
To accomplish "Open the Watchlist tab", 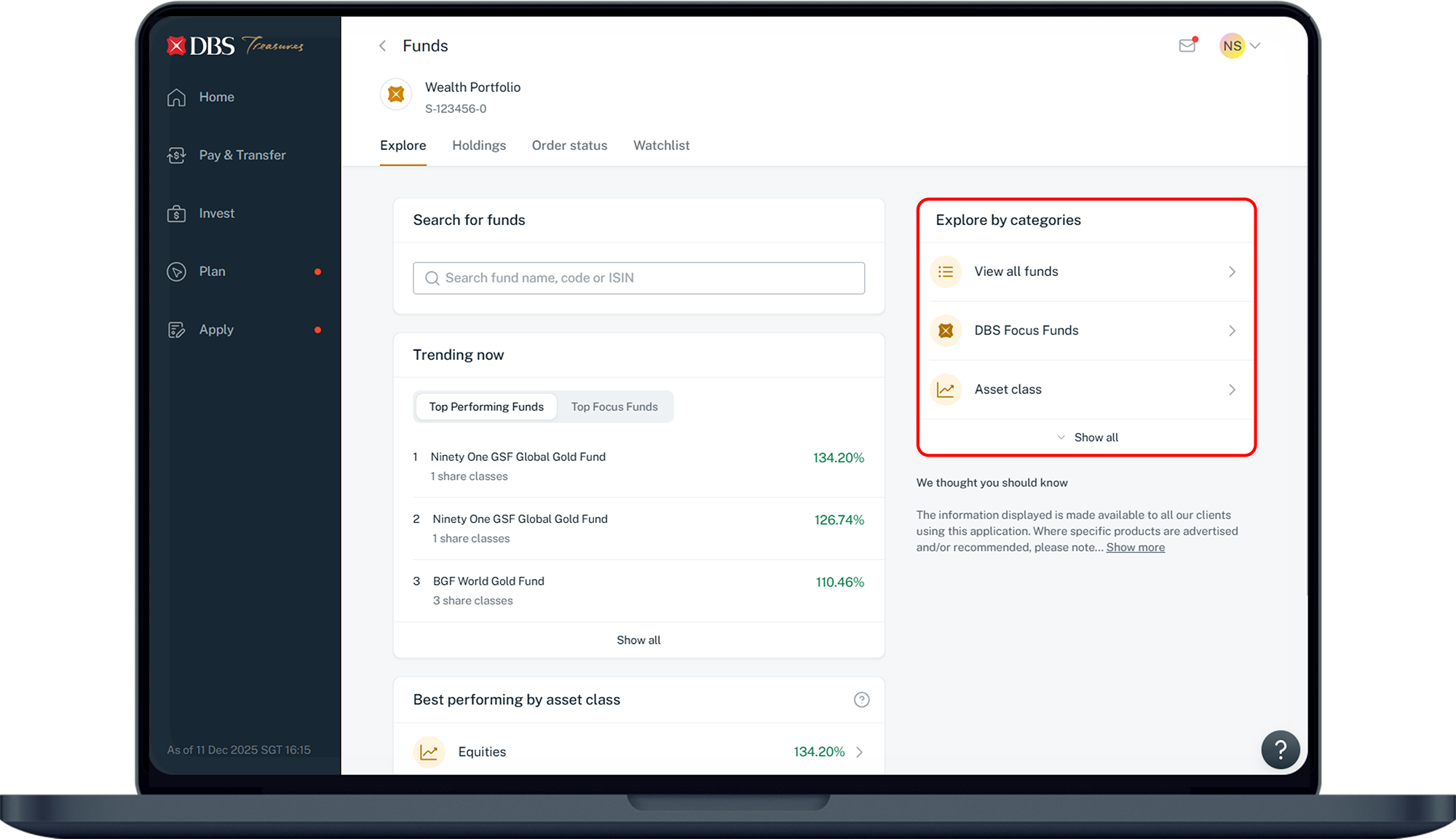I will [661, 146].
